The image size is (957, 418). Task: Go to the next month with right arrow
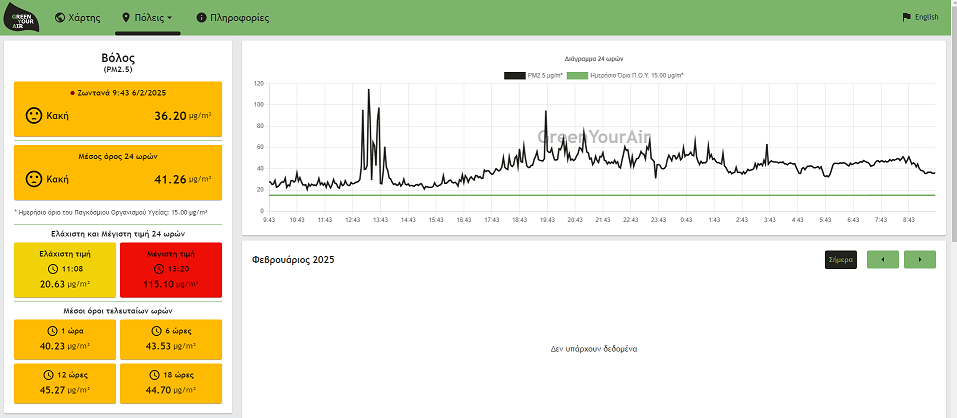pyautogui.click(x=920, y=259)
